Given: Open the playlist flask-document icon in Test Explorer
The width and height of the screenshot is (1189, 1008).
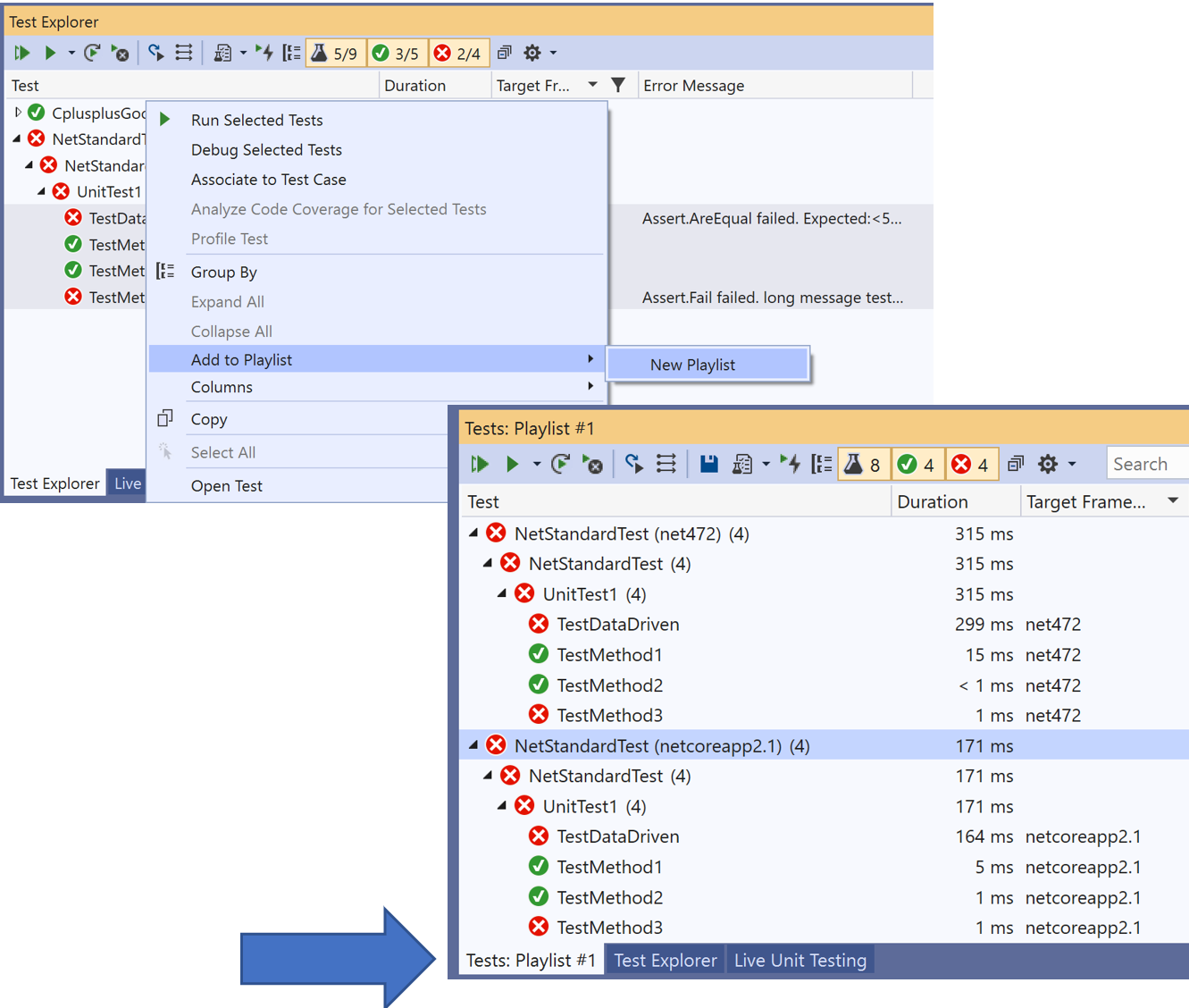Looking at the screenshot, I should pos(222,54).
